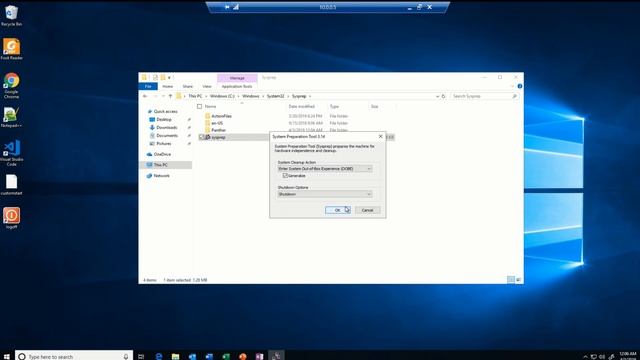Toggle the checkbox next to sysprep file
Viewport: 640px width, 360px height.
(201, 137)
